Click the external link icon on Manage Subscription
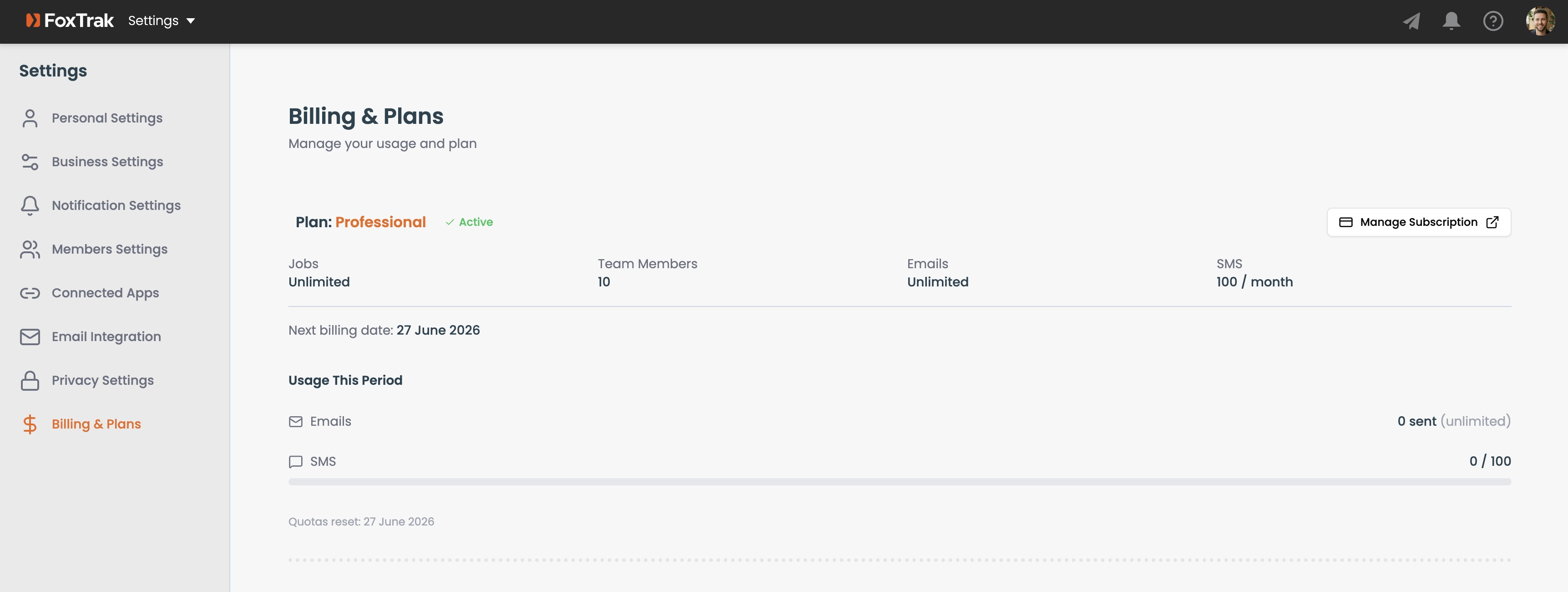Screen dimensions: 1568x592 pyautogui.click(x=1492, y=222)
